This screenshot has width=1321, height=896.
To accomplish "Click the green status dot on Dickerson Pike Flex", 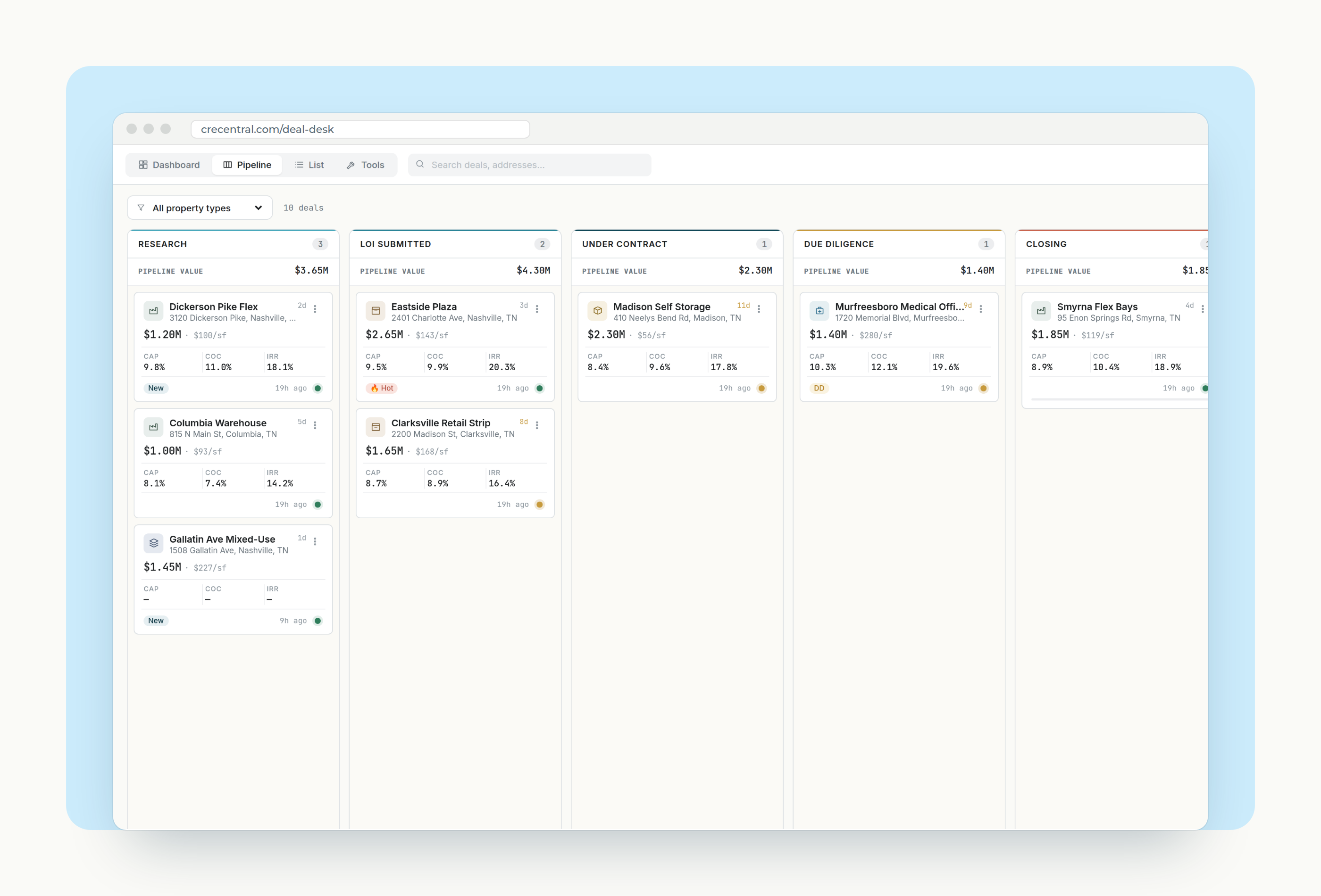I will (318, 388).
